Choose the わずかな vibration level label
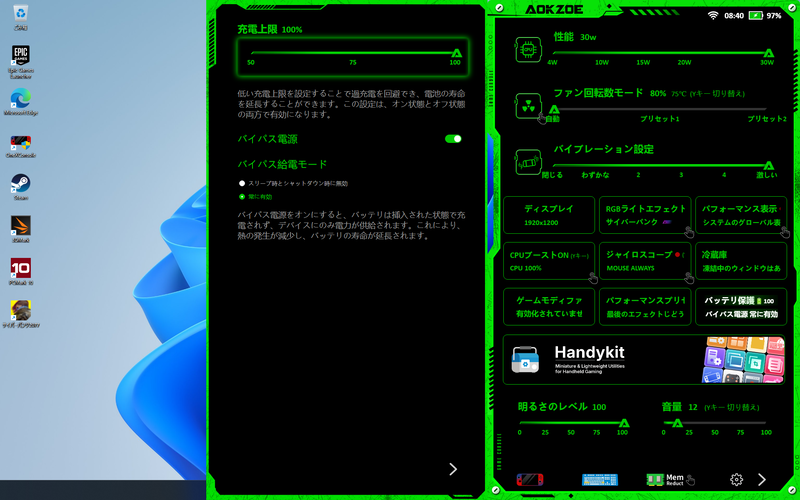 coord(595,175)
